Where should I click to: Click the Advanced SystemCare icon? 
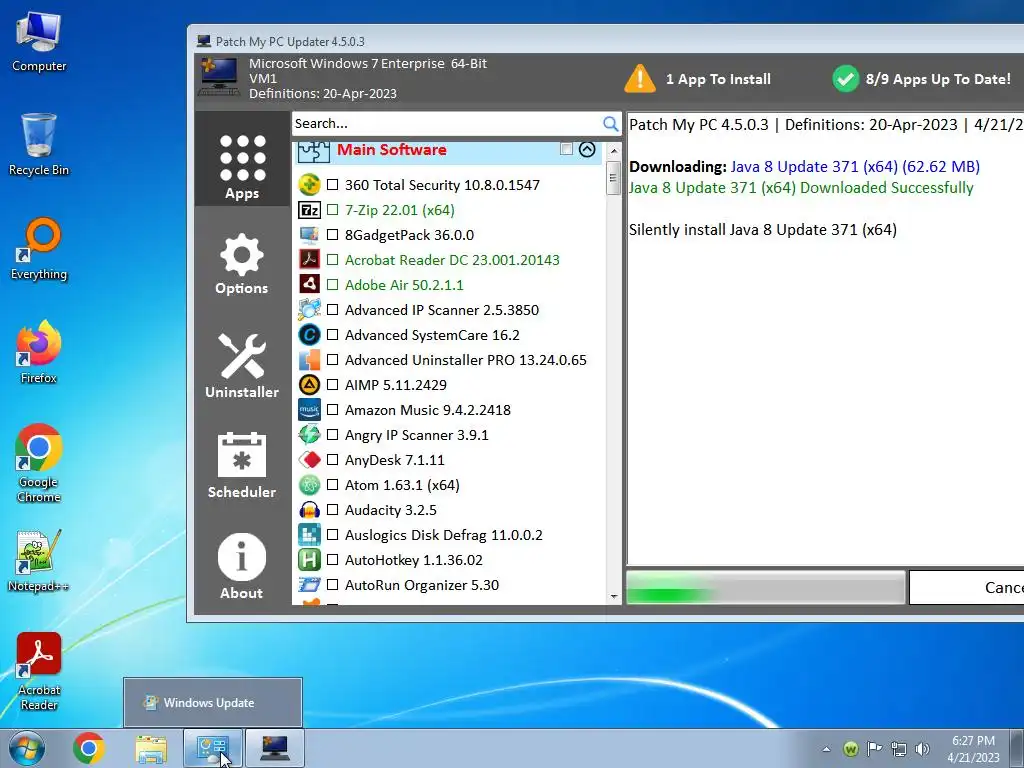click(310, 335)
